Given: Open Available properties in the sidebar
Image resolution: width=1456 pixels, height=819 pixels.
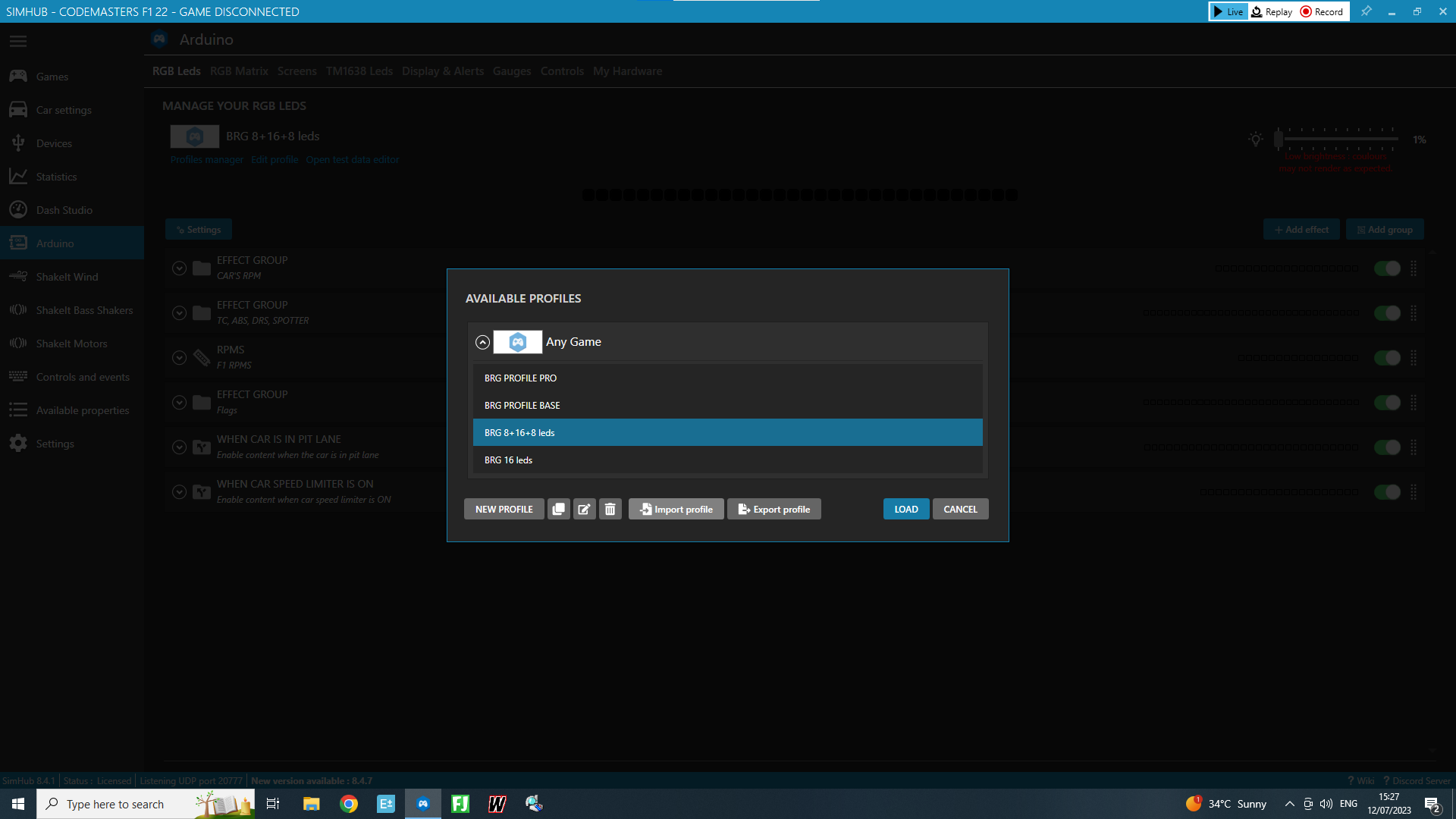Looking at the screenshot, I should pyautogui.click(x=72, y=410).
